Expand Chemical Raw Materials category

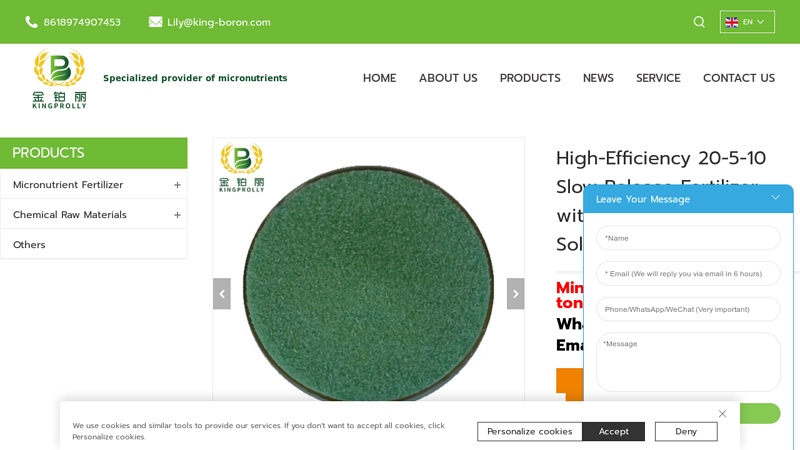[177, 215]
